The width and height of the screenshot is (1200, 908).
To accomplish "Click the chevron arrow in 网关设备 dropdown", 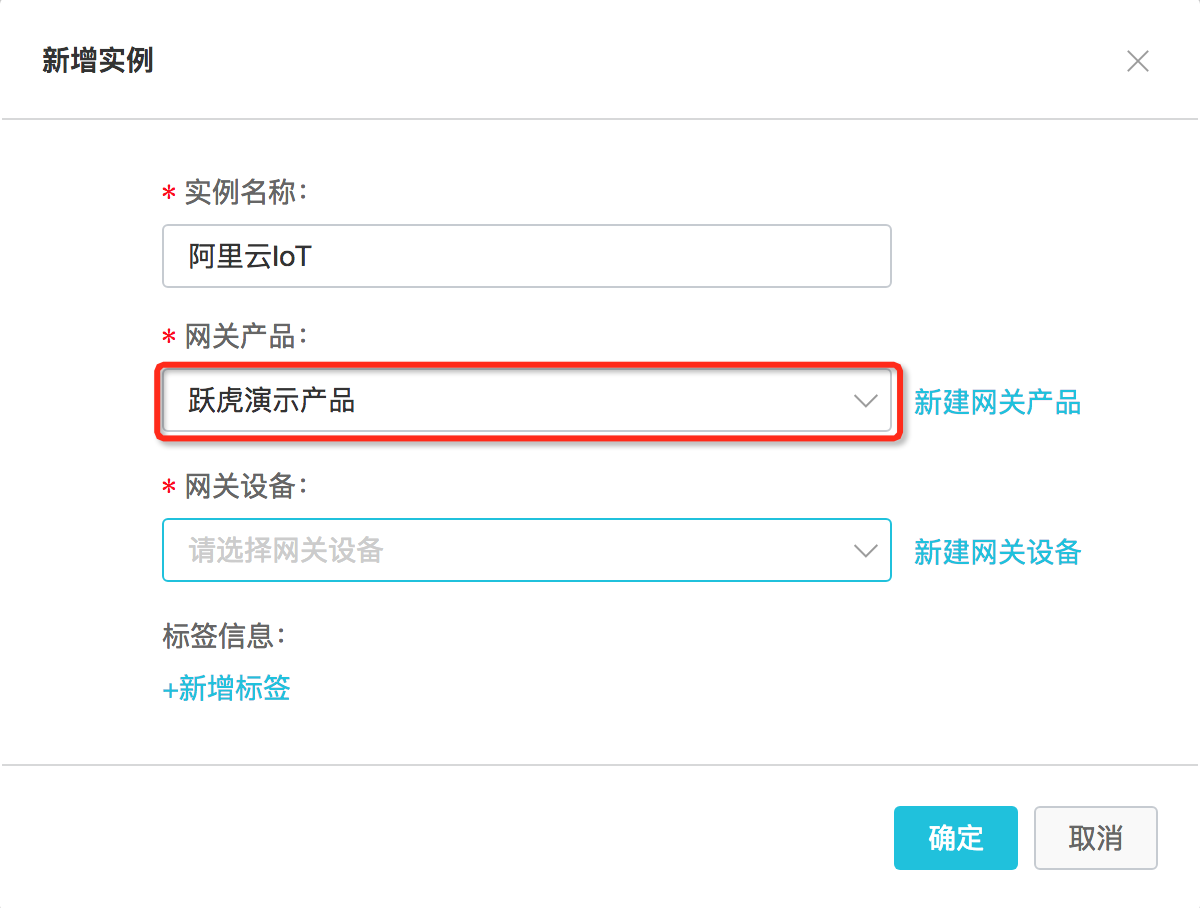I will 865,550.
